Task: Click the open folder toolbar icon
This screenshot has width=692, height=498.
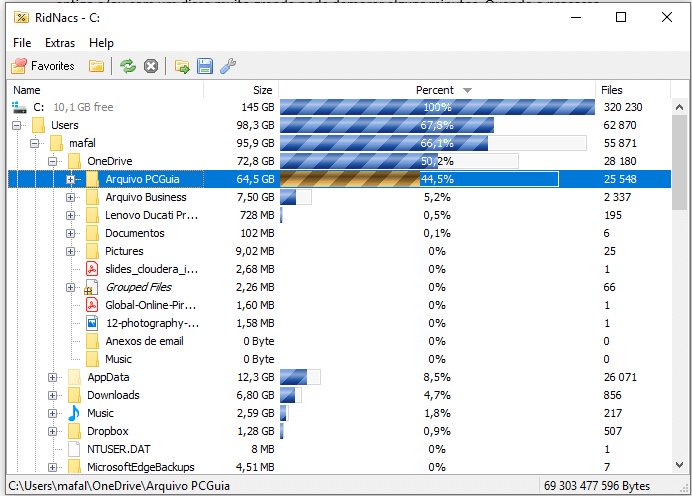Action: [96, 66]
